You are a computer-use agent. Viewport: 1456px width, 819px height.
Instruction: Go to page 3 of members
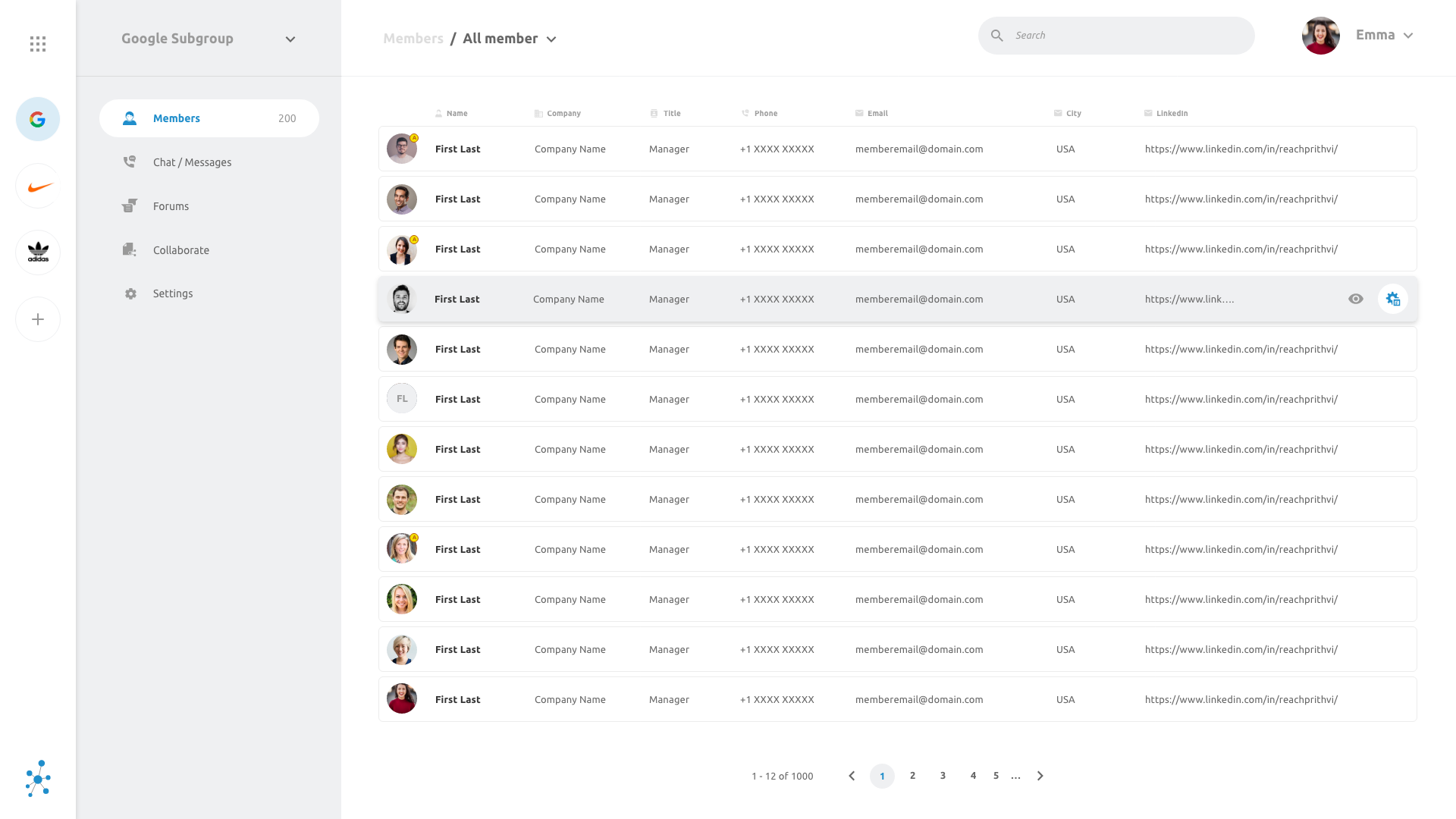[943, 776]
